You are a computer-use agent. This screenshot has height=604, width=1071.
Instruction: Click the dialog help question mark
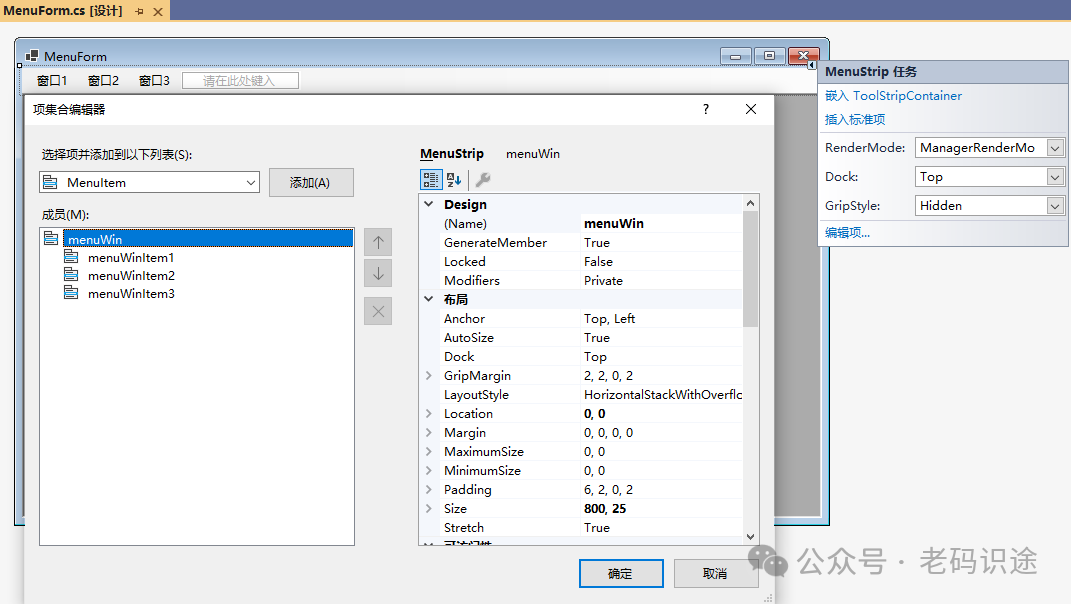pos(706,109)
